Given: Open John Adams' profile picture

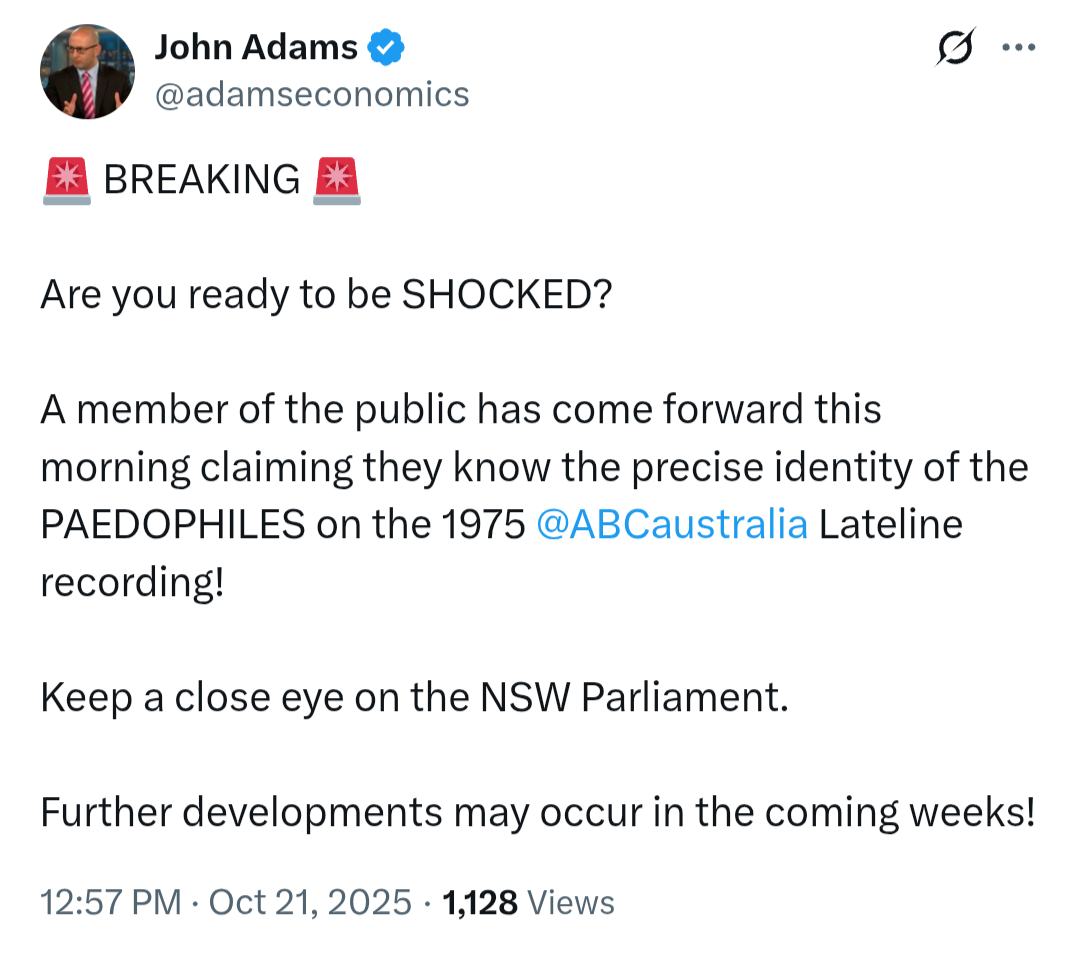Looking at the screenshot, I should [87, 71].
